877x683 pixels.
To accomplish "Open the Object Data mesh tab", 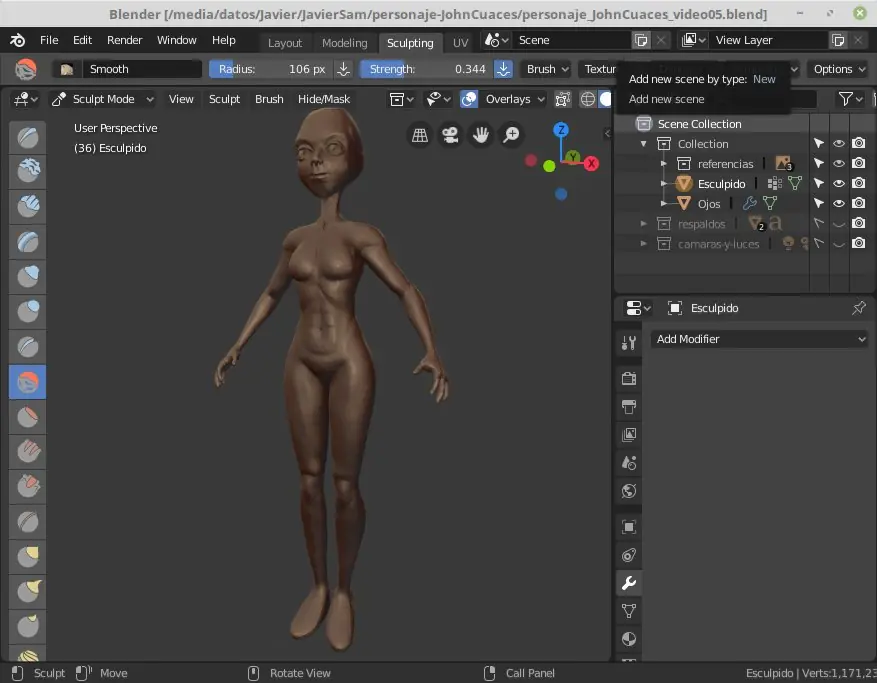I will point(629,611).
